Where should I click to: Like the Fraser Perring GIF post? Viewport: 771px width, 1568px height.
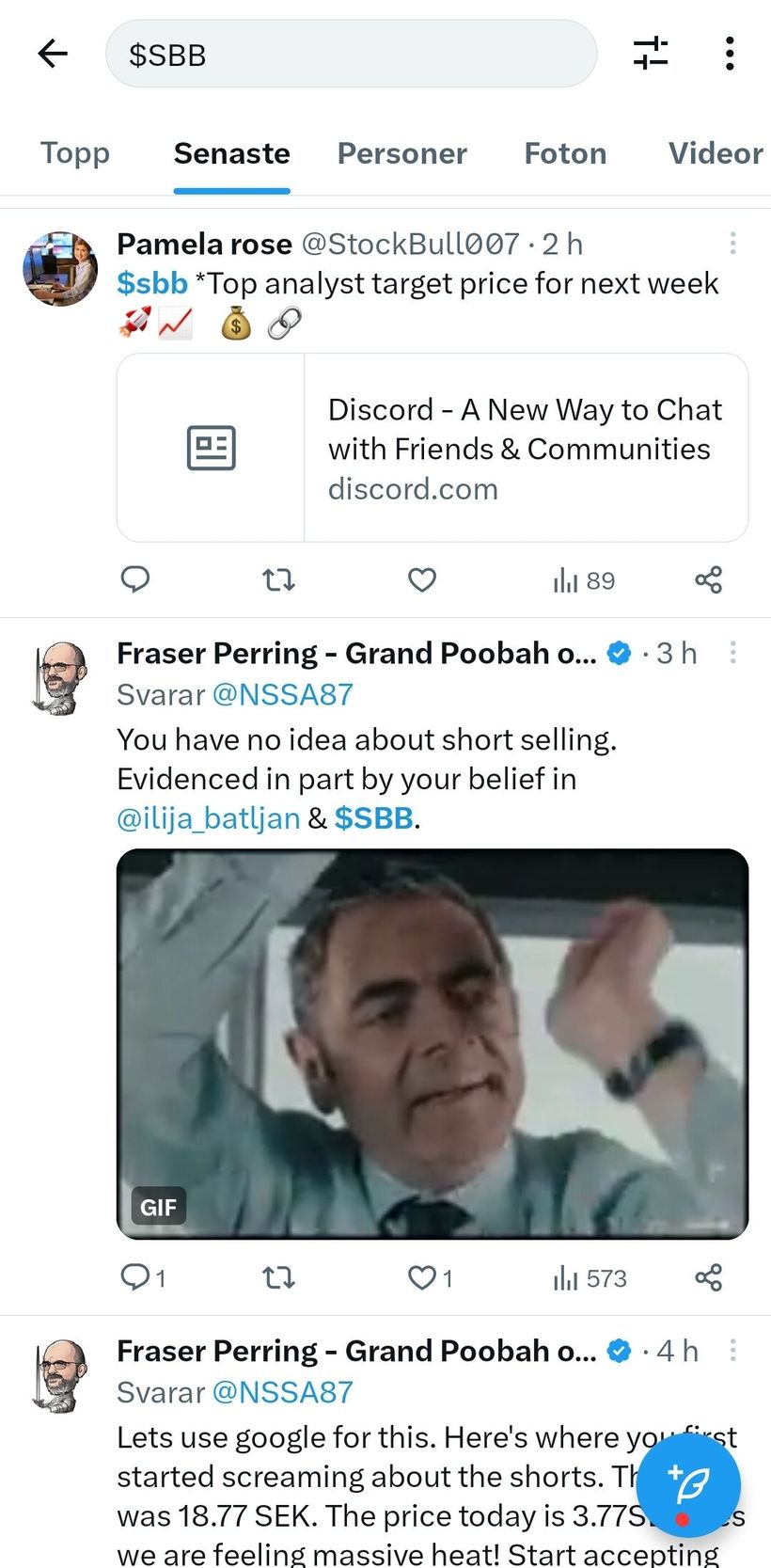click(x=422, y=1277)
